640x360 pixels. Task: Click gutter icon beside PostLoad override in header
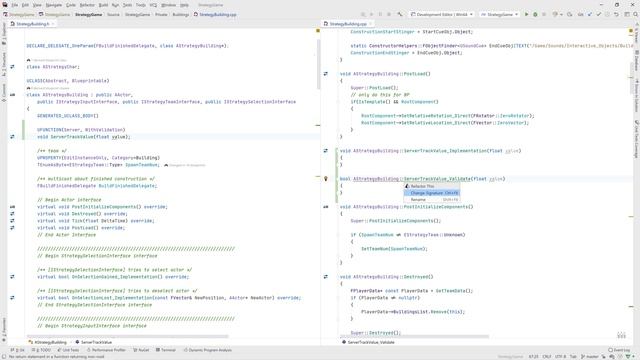tap(12, 228)
